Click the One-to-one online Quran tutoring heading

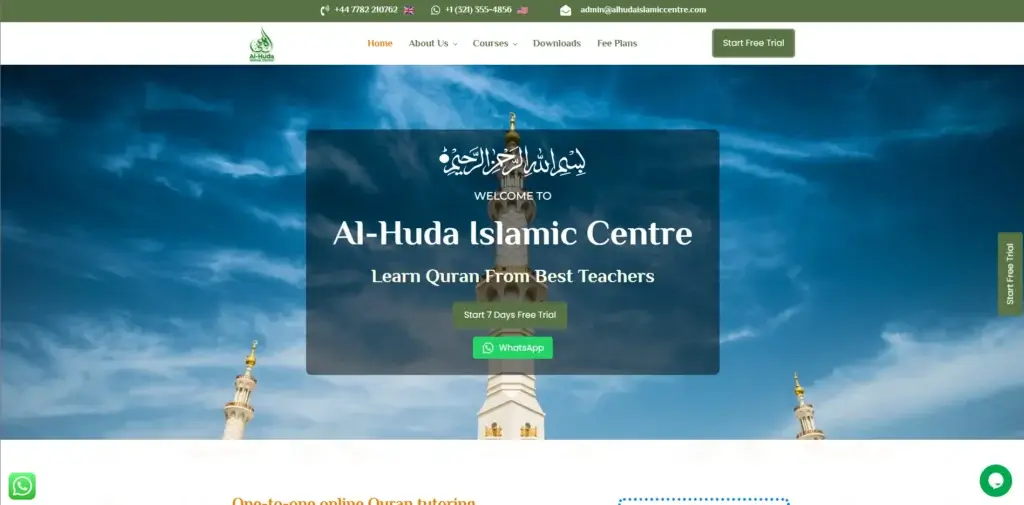pyautogui.click(x=353, y=500)
